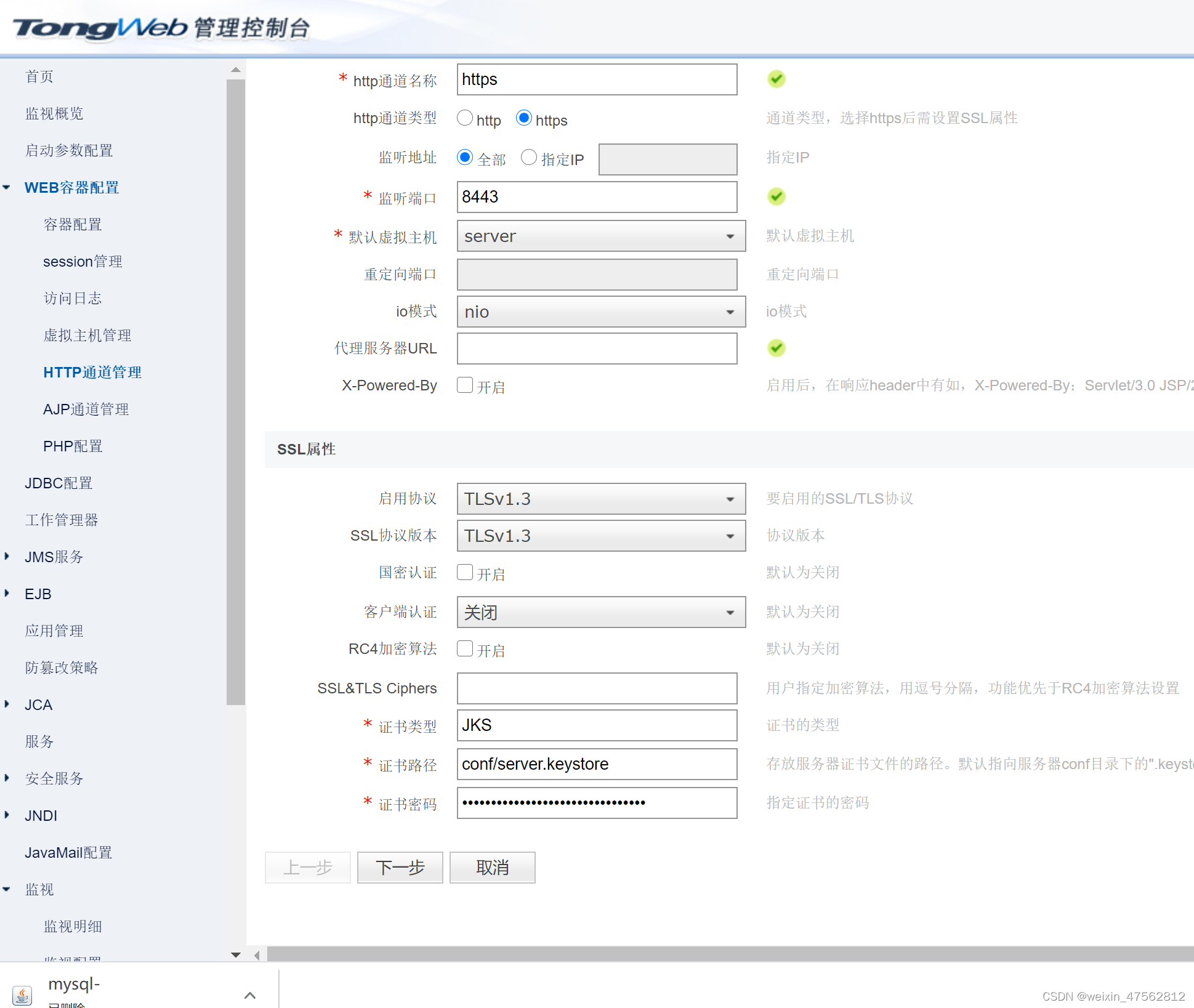The height and width of the screenshot is (1008, 1194).
Task: Click the TongWeb 管理控制台 logo
Action: coord(161,28)
